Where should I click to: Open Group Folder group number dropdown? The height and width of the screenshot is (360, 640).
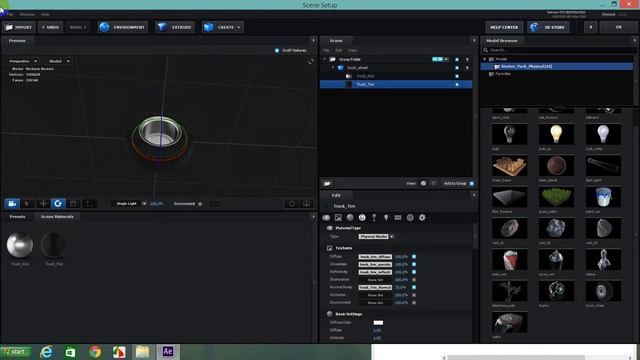[x=440, y=60]
